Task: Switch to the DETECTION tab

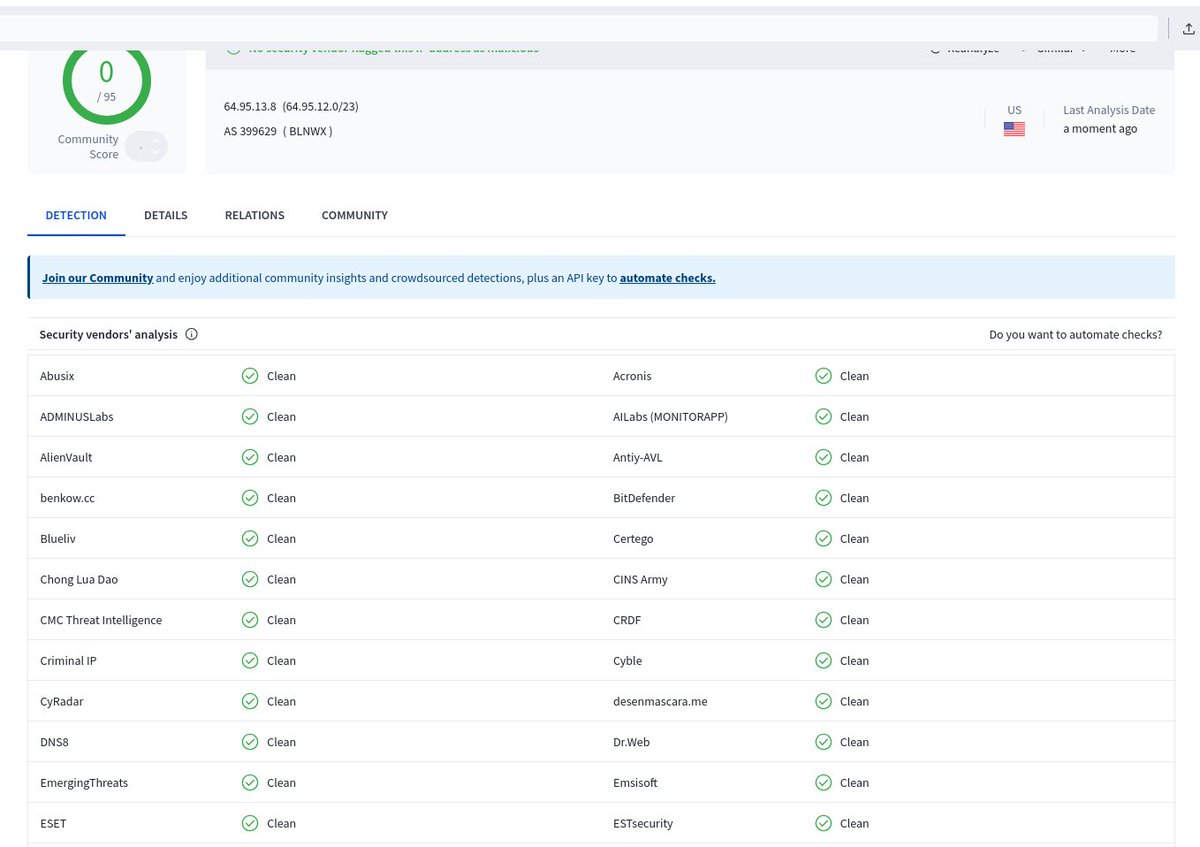Action: coord(76,215)
